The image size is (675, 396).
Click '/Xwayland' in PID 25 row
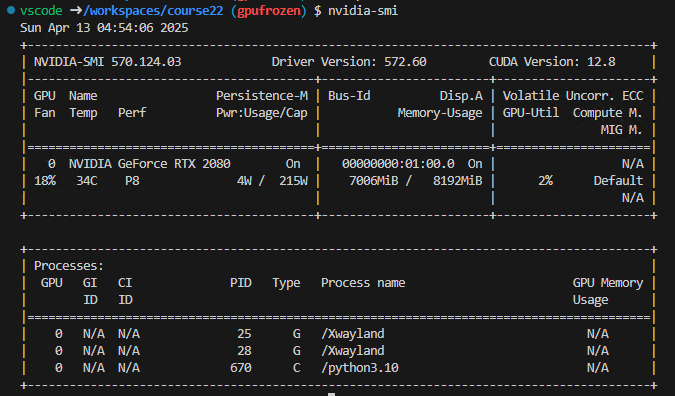[353, 334]
